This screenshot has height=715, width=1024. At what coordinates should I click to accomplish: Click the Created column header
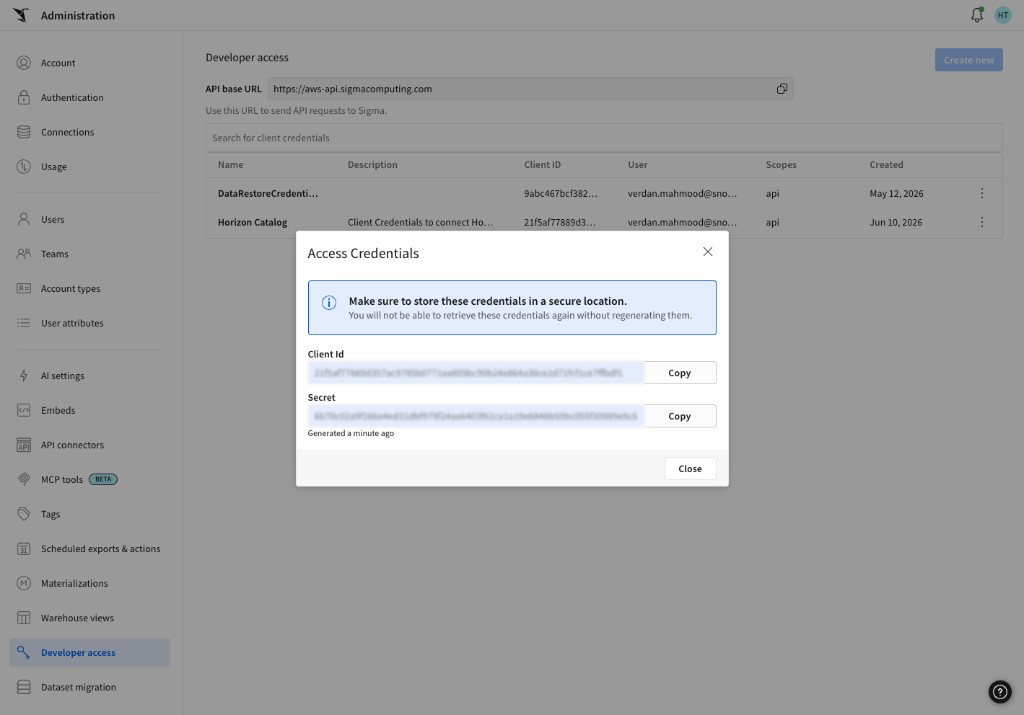pos(886,165)
